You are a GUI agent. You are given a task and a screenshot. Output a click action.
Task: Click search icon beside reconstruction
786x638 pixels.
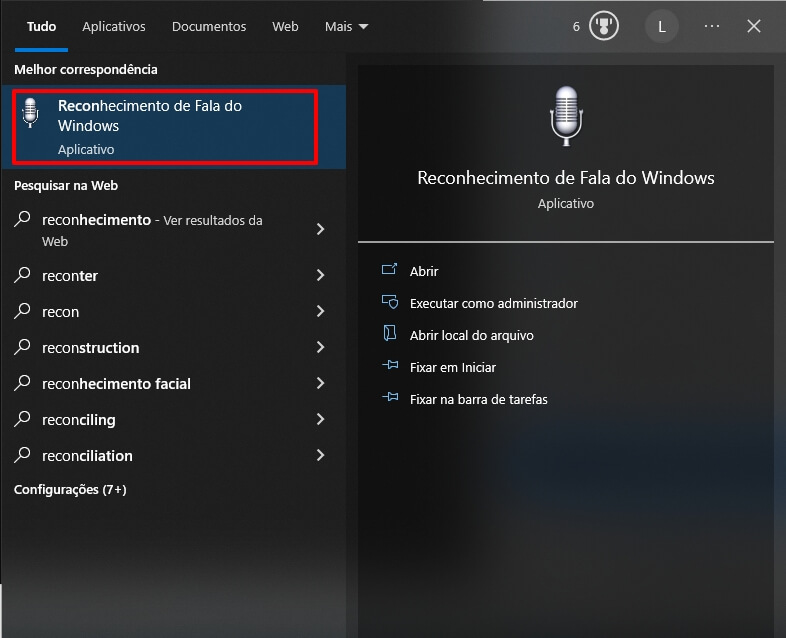(x=23, y=347)
